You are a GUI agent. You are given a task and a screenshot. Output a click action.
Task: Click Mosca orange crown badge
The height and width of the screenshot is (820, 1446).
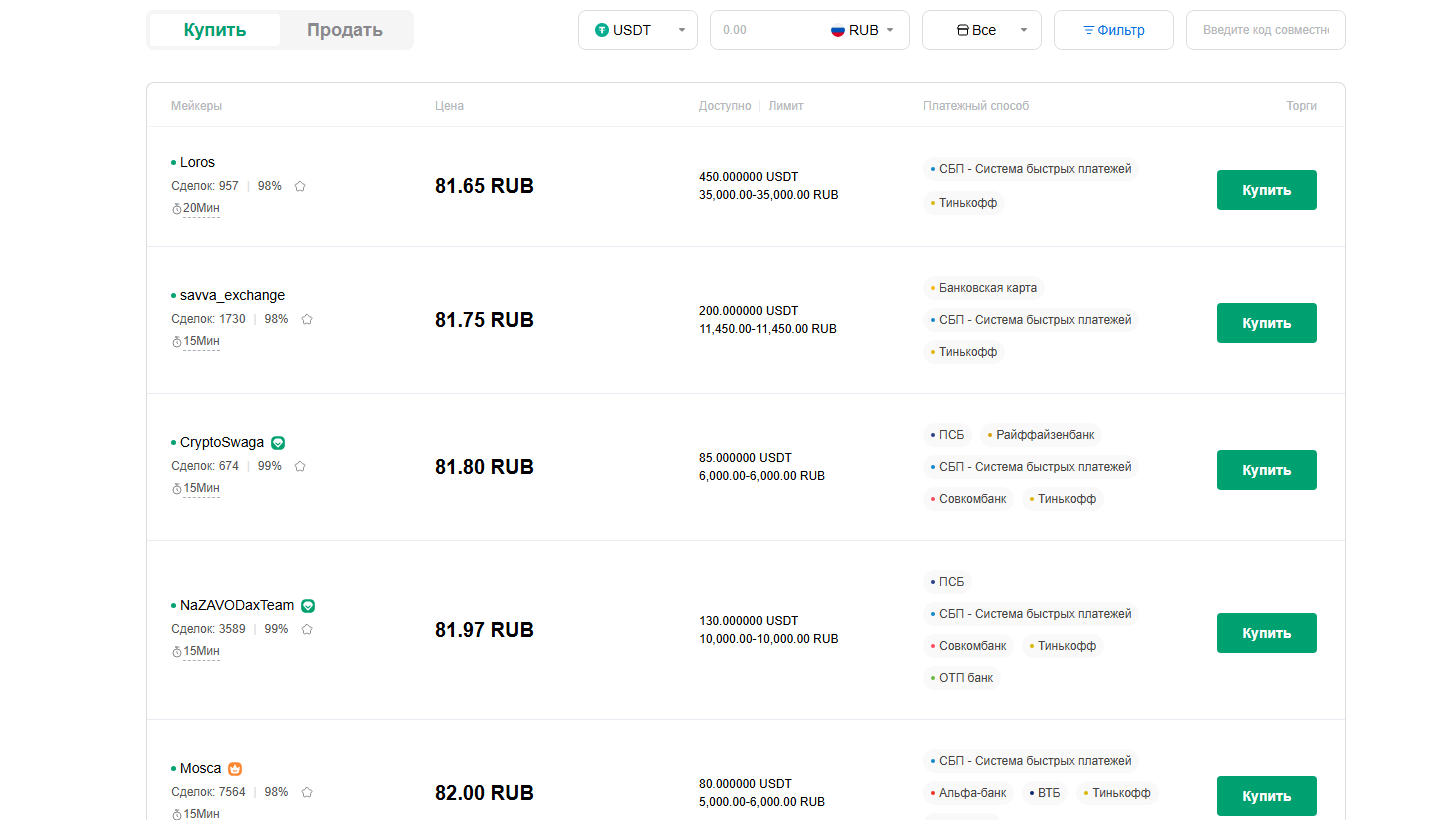click(235, 769)
